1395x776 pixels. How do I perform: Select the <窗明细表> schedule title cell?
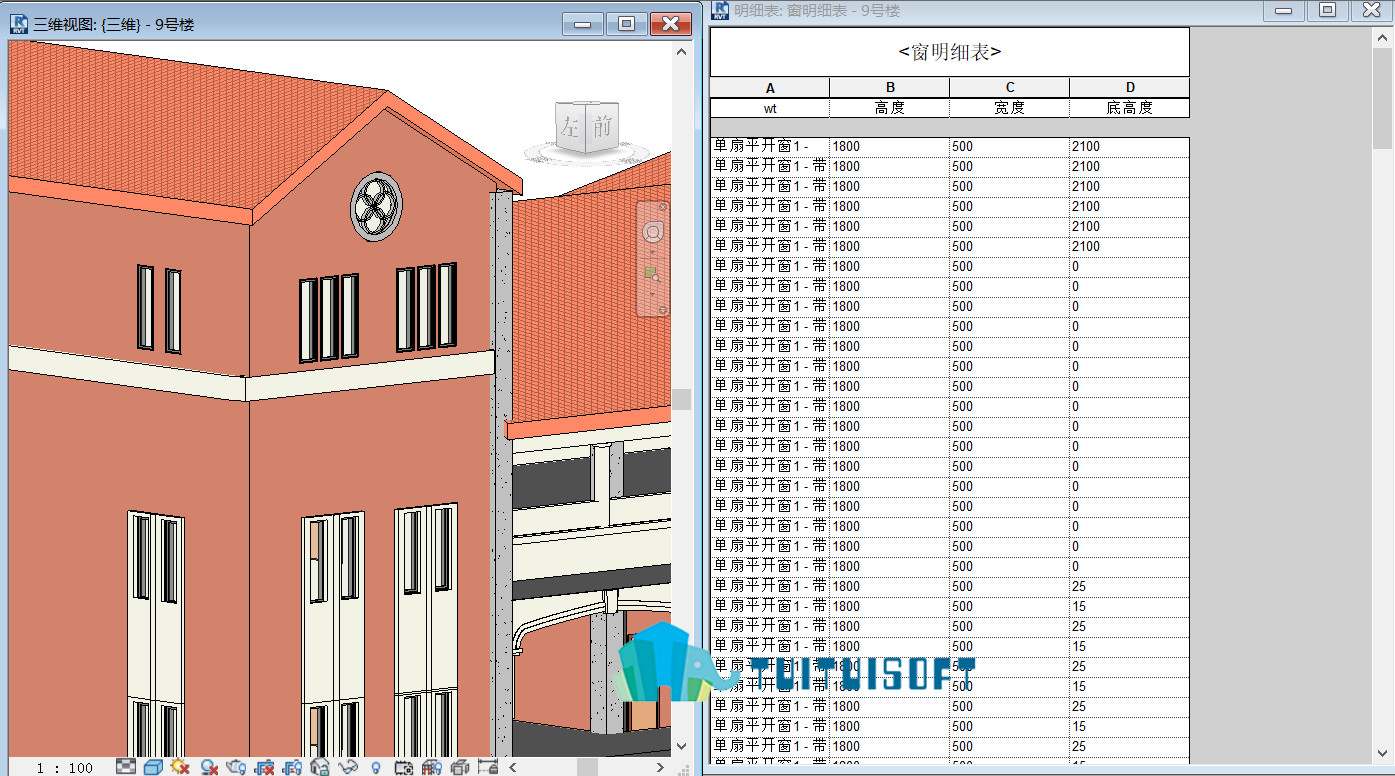click(950, 52)
